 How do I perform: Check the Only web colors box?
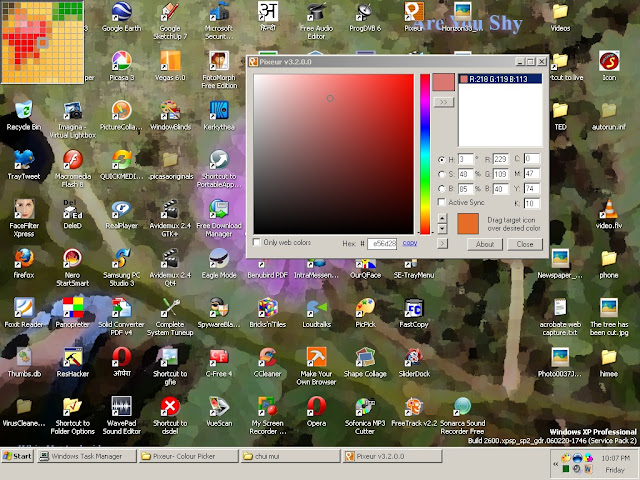(257, 242)
